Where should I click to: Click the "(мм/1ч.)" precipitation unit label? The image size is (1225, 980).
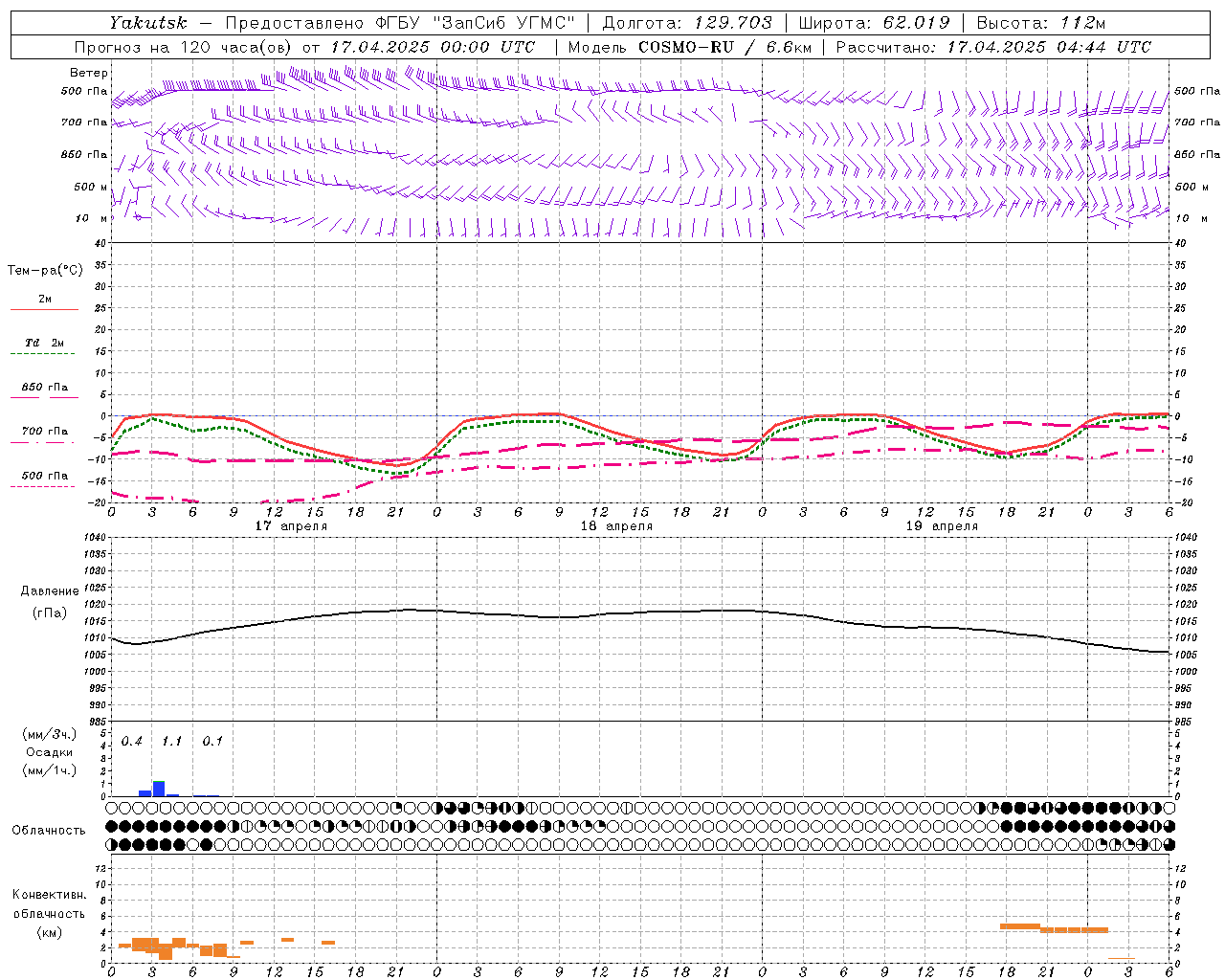coord(50,769)
